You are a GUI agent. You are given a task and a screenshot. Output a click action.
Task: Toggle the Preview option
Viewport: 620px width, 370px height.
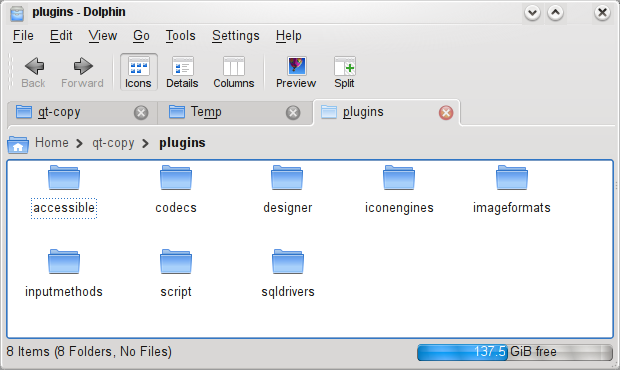point(296,72)
